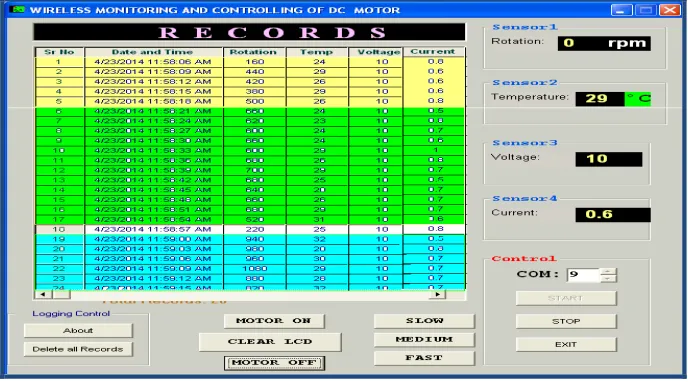Increase COM port number with up arrow
This screenshot has height=382, width=688.
(x=608, y=271)
